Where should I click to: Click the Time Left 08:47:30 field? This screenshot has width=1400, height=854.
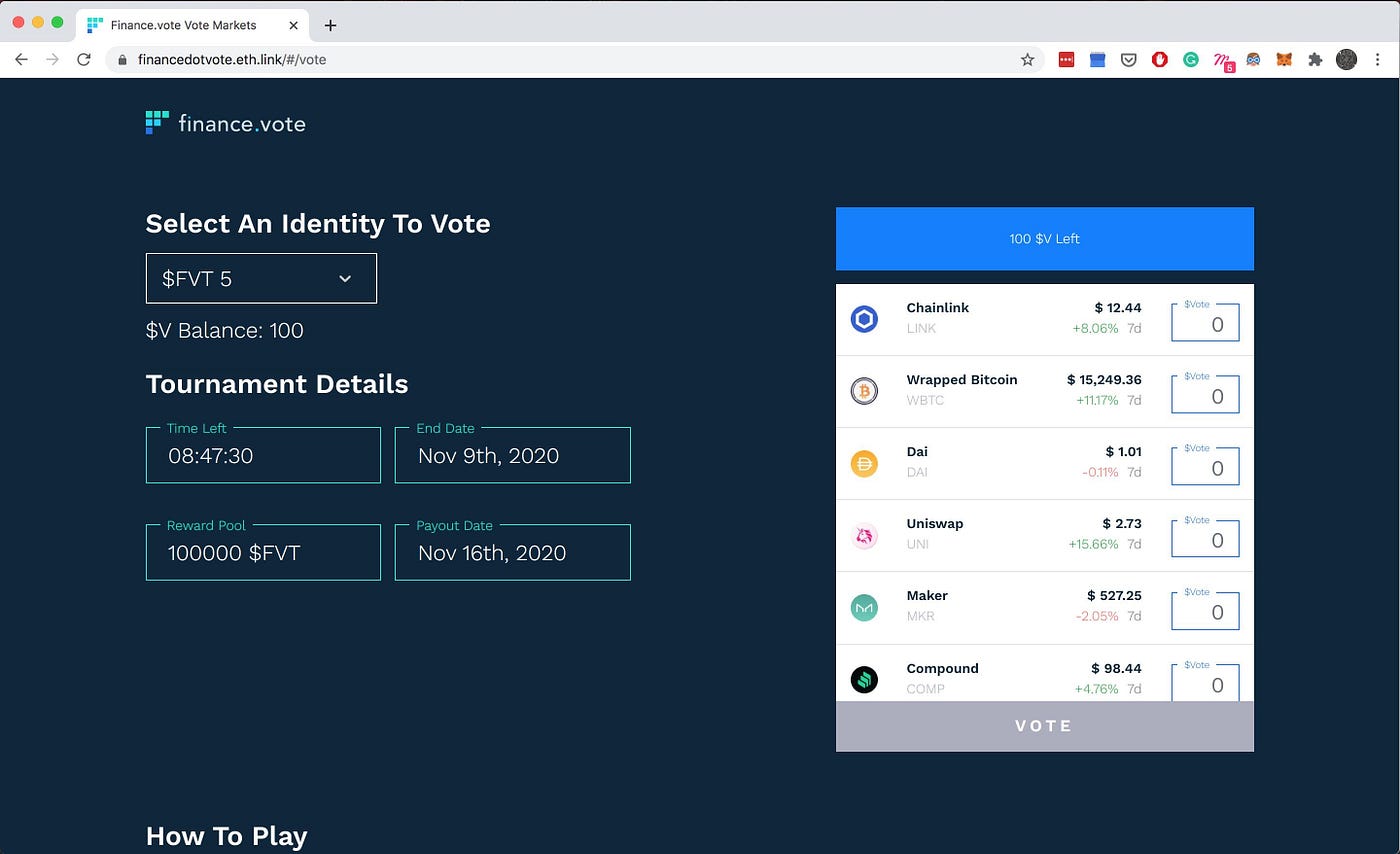point(263,455)
